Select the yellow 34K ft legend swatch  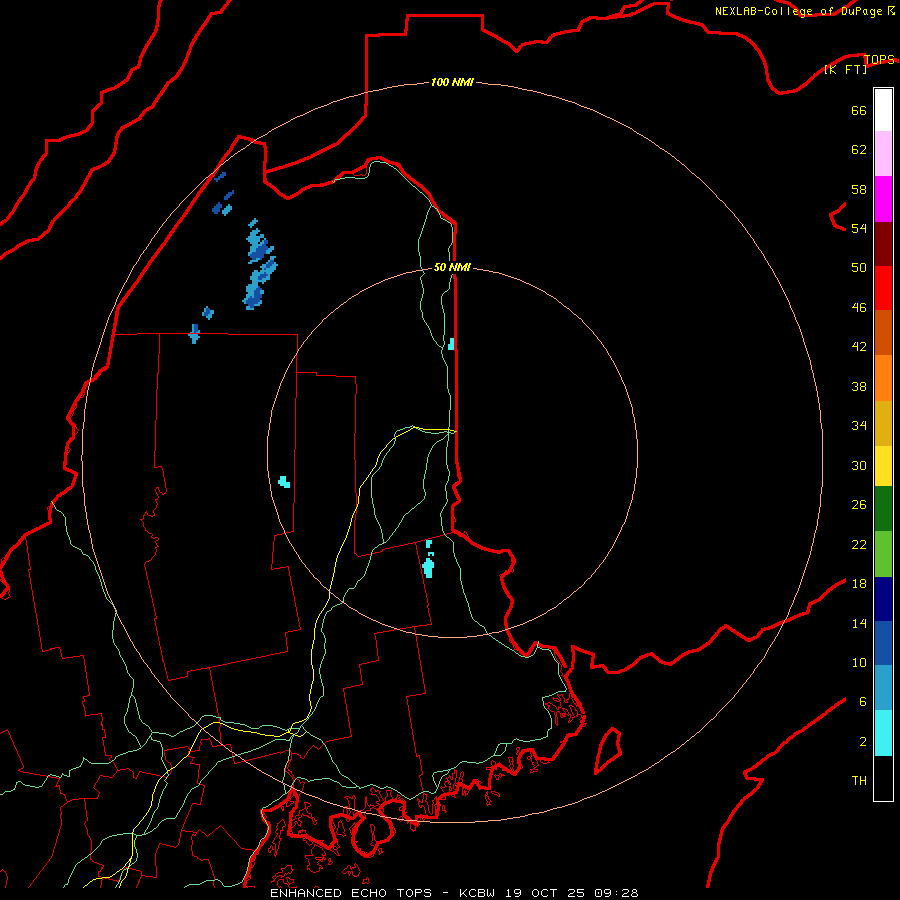click(883, 466)
